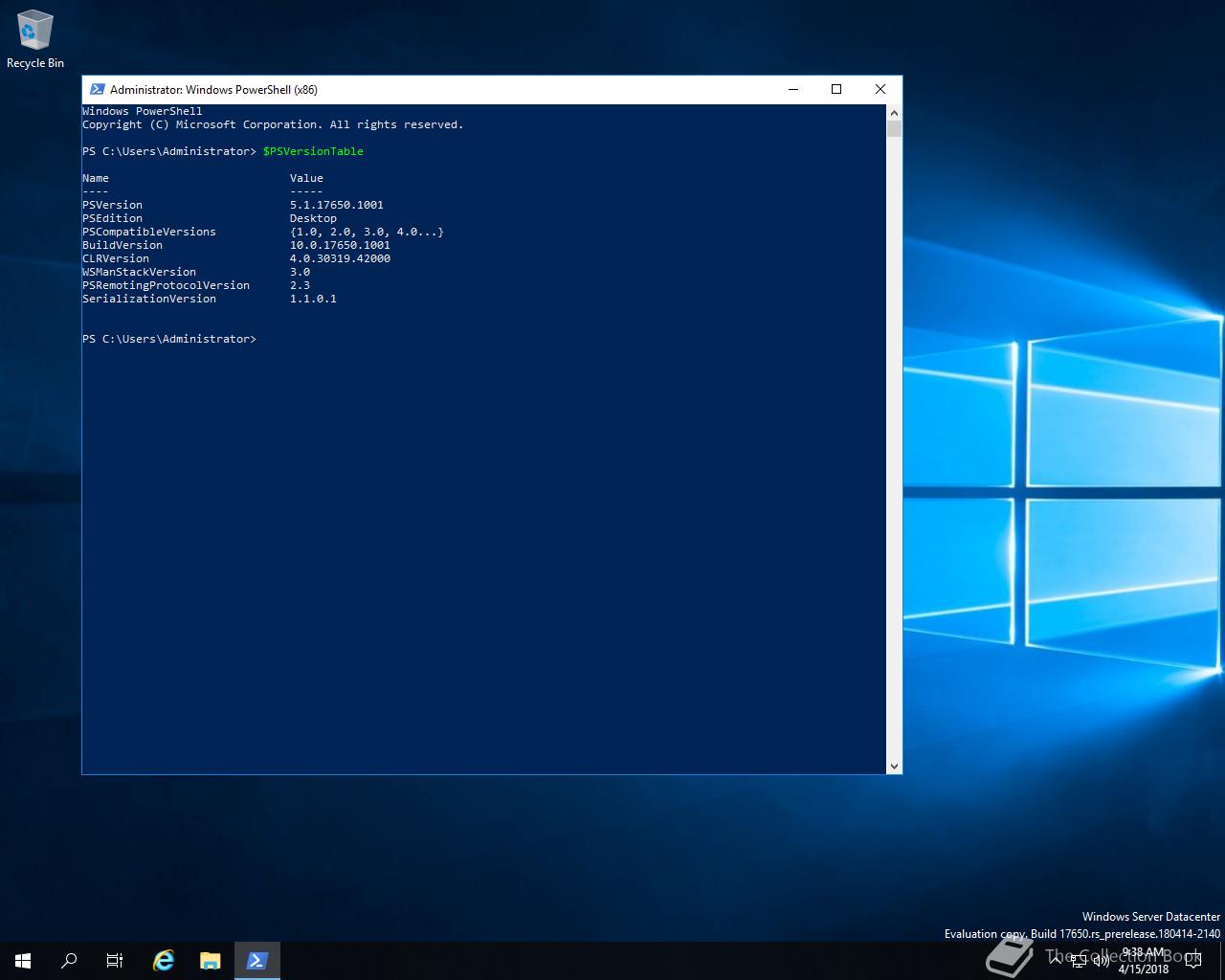Click the console scrollbar down arrow
Image resolution: width=1225 pixels, height=980 pixels.
pos(894,766)
